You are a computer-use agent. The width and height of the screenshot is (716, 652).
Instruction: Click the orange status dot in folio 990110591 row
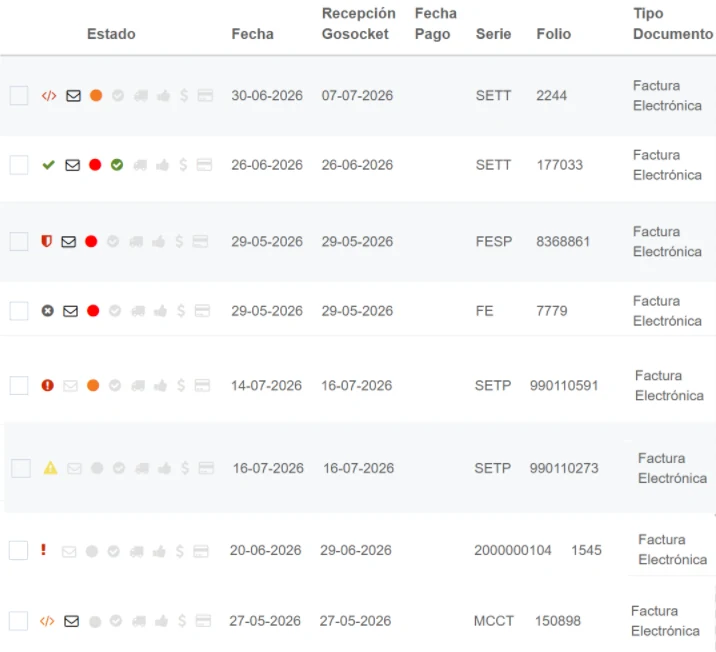pyautogui.click(x=93, y=385)
